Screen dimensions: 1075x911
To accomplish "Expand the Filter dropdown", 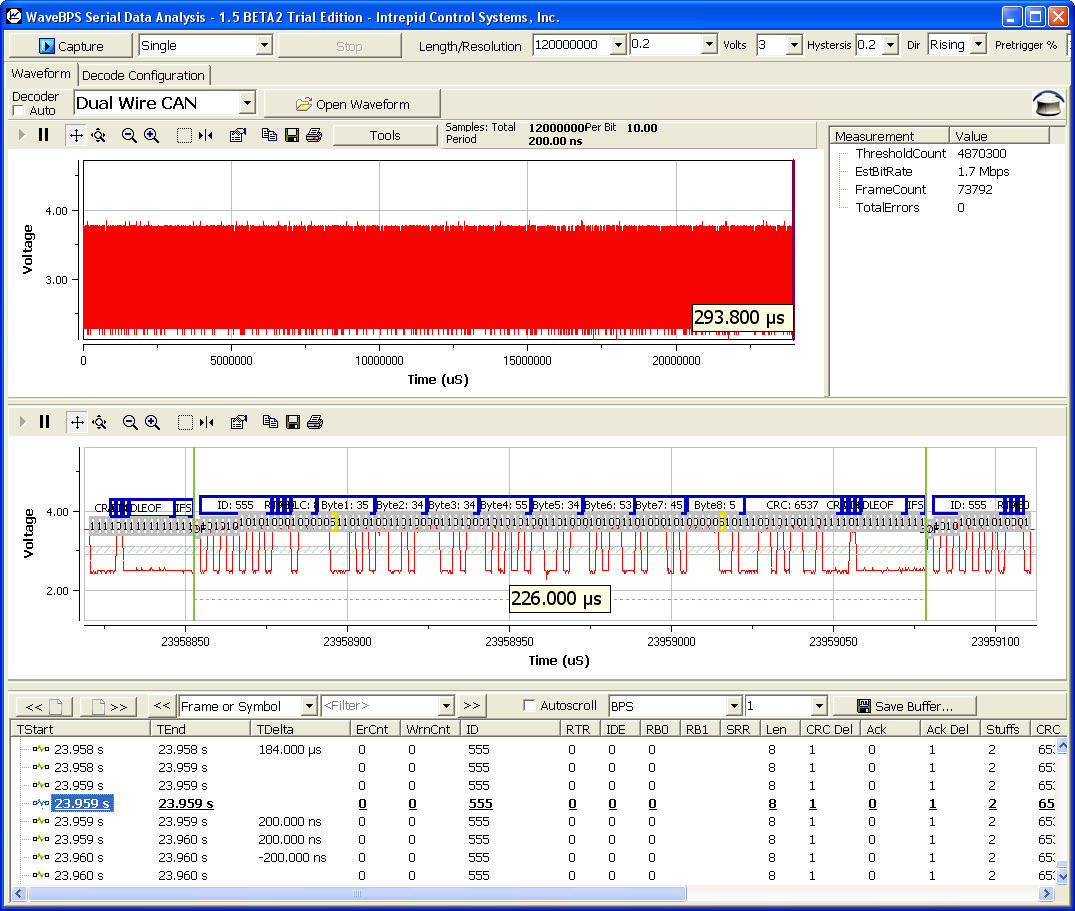I will coord(446,705).
